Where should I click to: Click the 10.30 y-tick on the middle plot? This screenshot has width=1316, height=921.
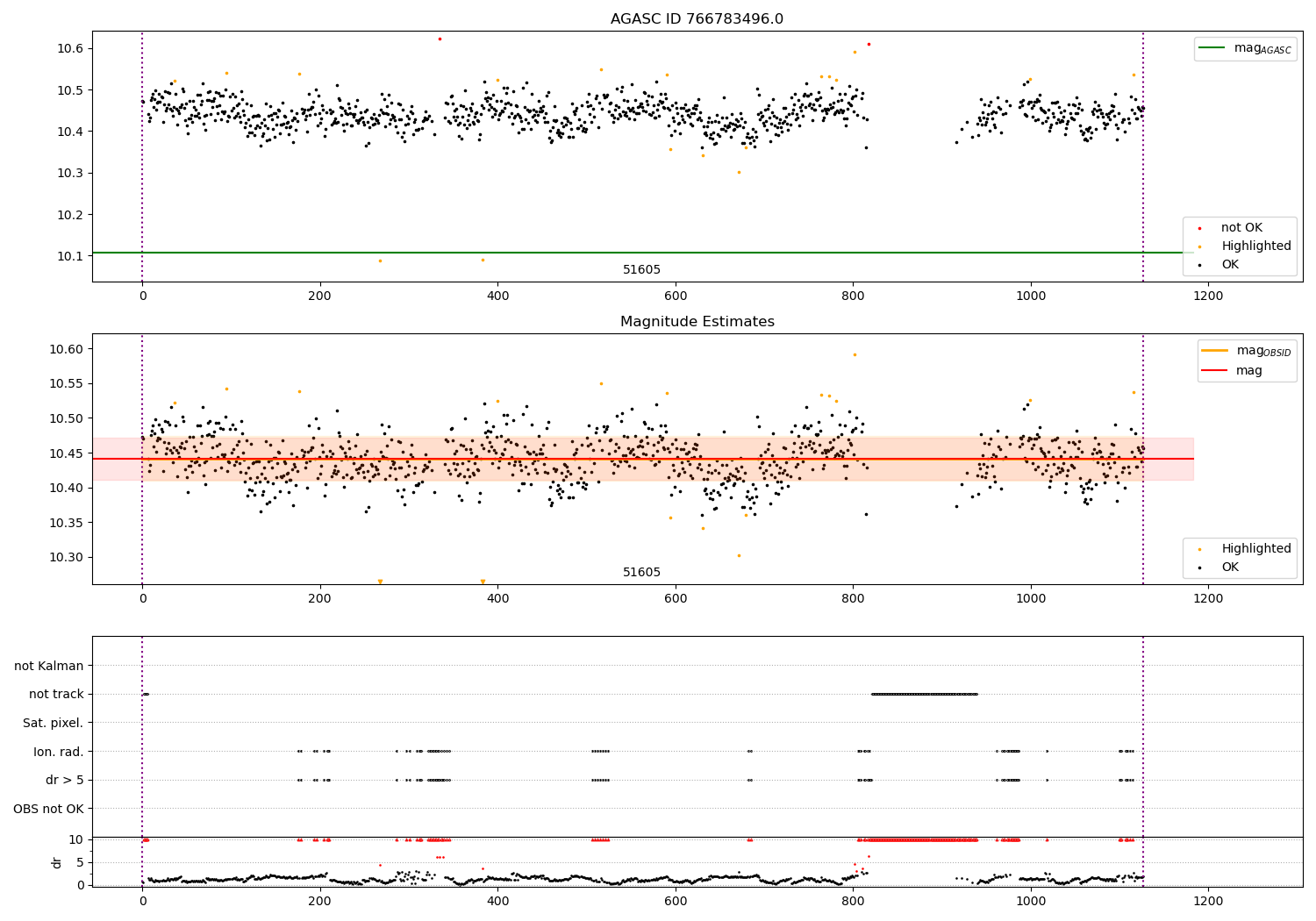[66, 558]
